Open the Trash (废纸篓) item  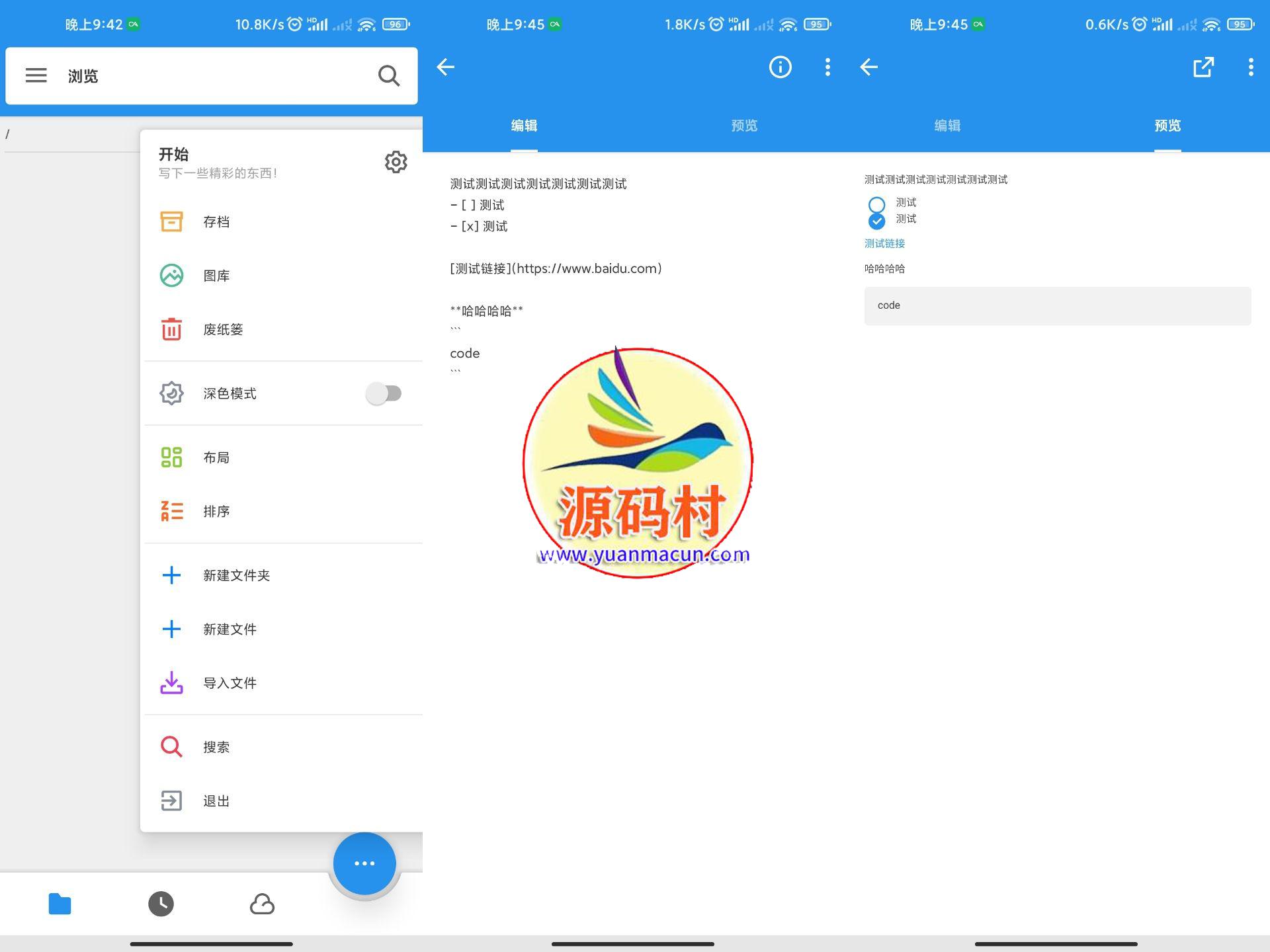[222, 329]
